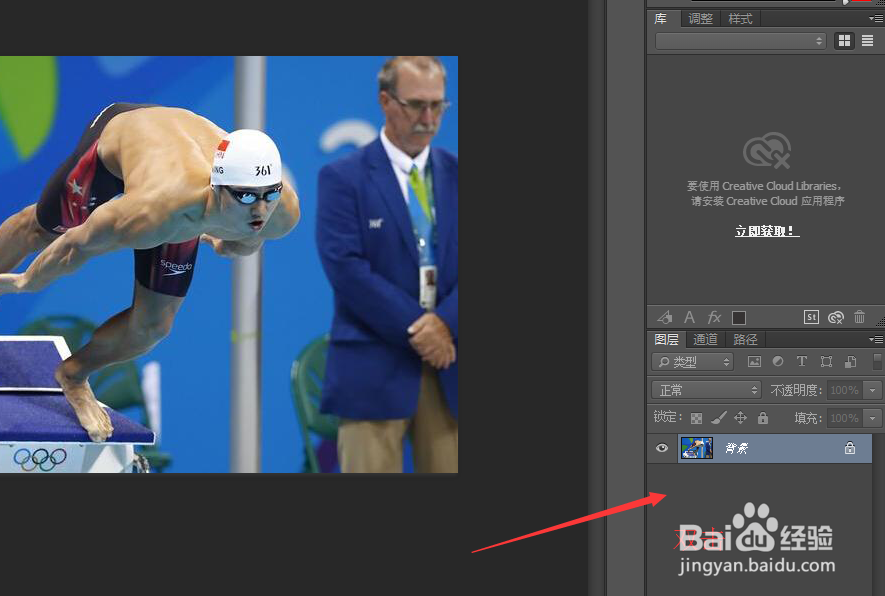Click the 背景 layer lock indicator
885x596 pixels.
coord(850,448)
